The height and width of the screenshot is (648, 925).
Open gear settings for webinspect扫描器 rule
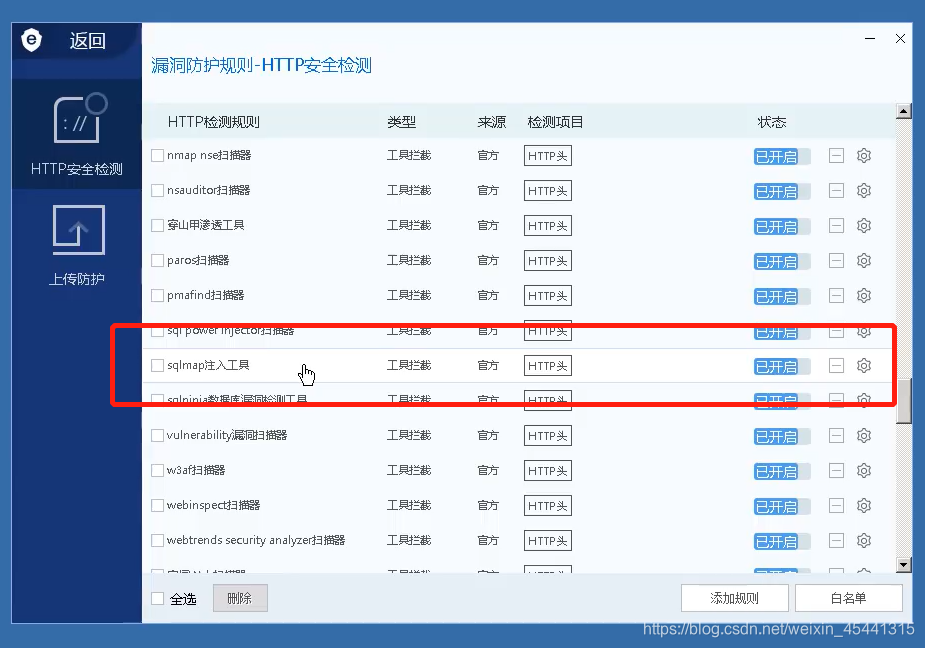(863, 505)
